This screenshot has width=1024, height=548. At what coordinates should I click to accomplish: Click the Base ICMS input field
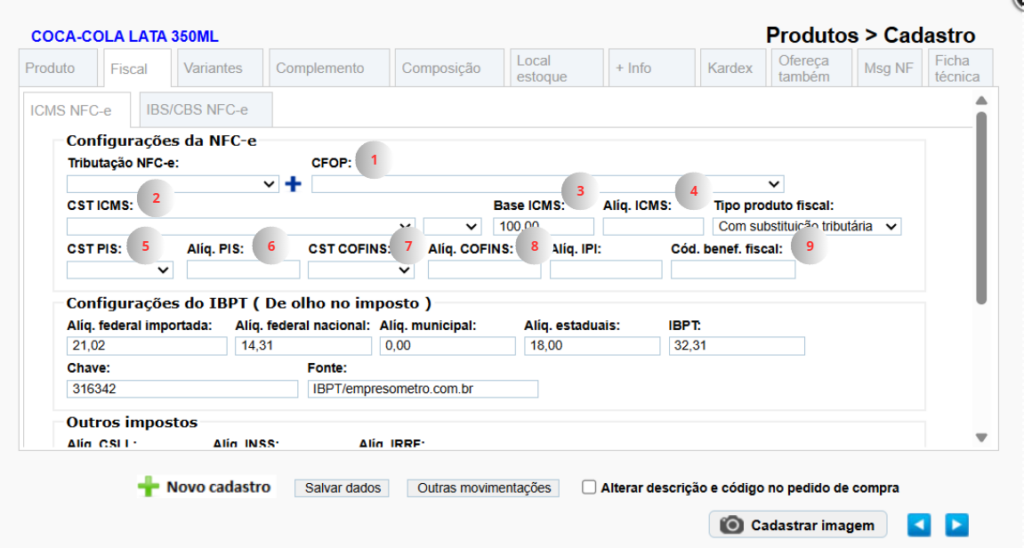(x=543, y=227)
